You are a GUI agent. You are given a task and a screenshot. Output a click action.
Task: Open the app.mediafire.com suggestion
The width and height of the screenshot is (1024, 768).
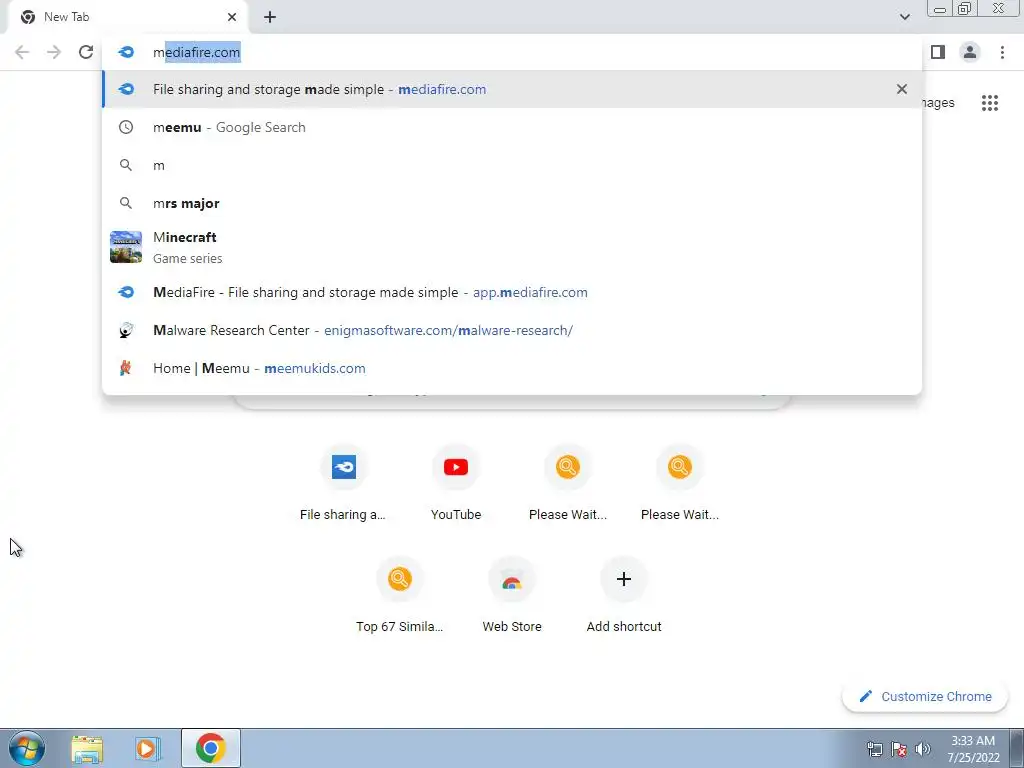(512, 292)
